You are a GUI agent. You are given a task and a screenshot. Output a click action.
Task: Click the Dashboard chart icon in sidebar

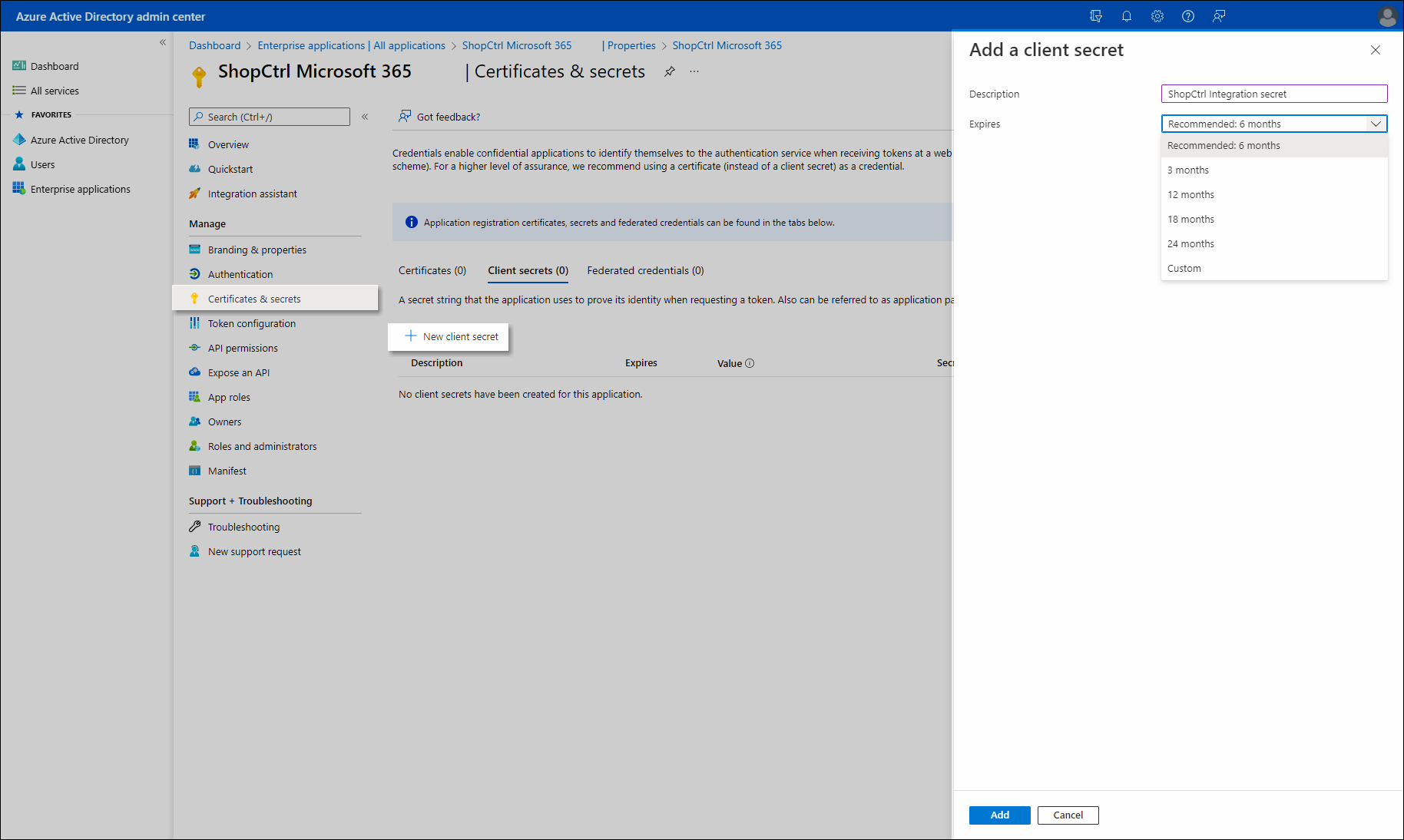pos(19,66)
